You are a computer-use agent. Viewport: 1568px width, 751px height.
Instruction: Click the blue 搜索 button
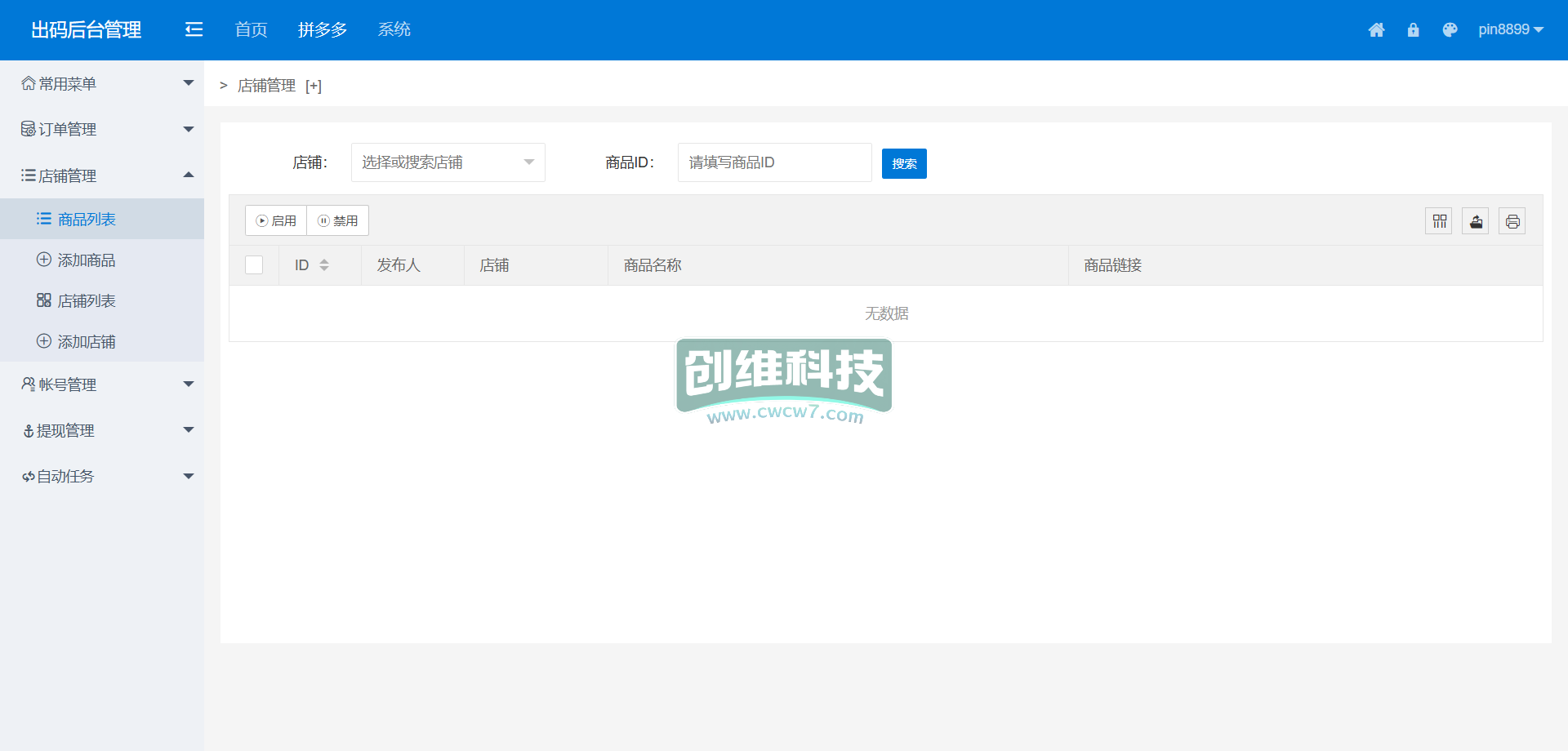[x=904, y=164]
